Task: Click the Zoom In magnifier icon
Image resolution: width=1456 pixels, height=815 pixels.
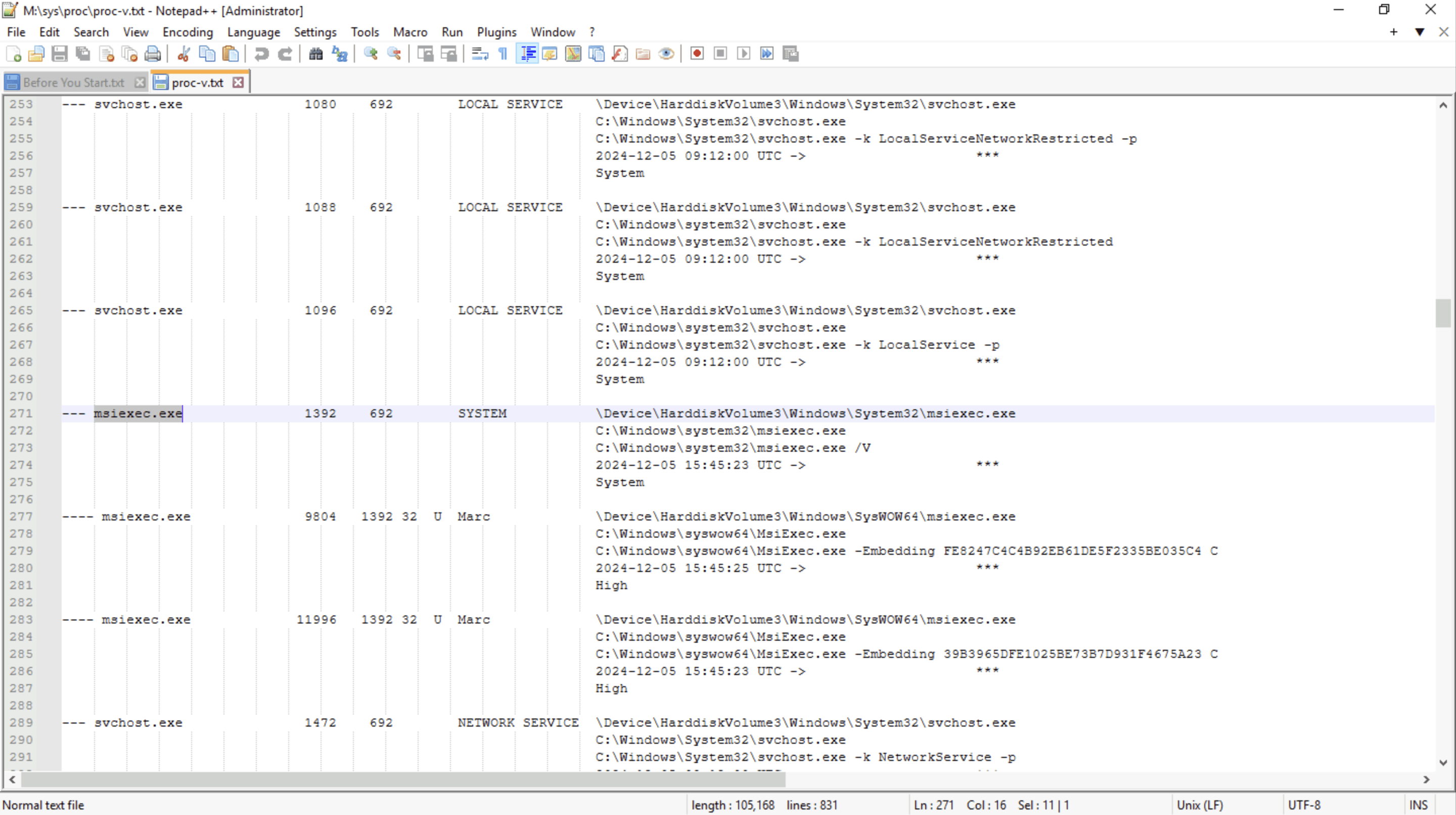Action: click(x=370, y=54)
